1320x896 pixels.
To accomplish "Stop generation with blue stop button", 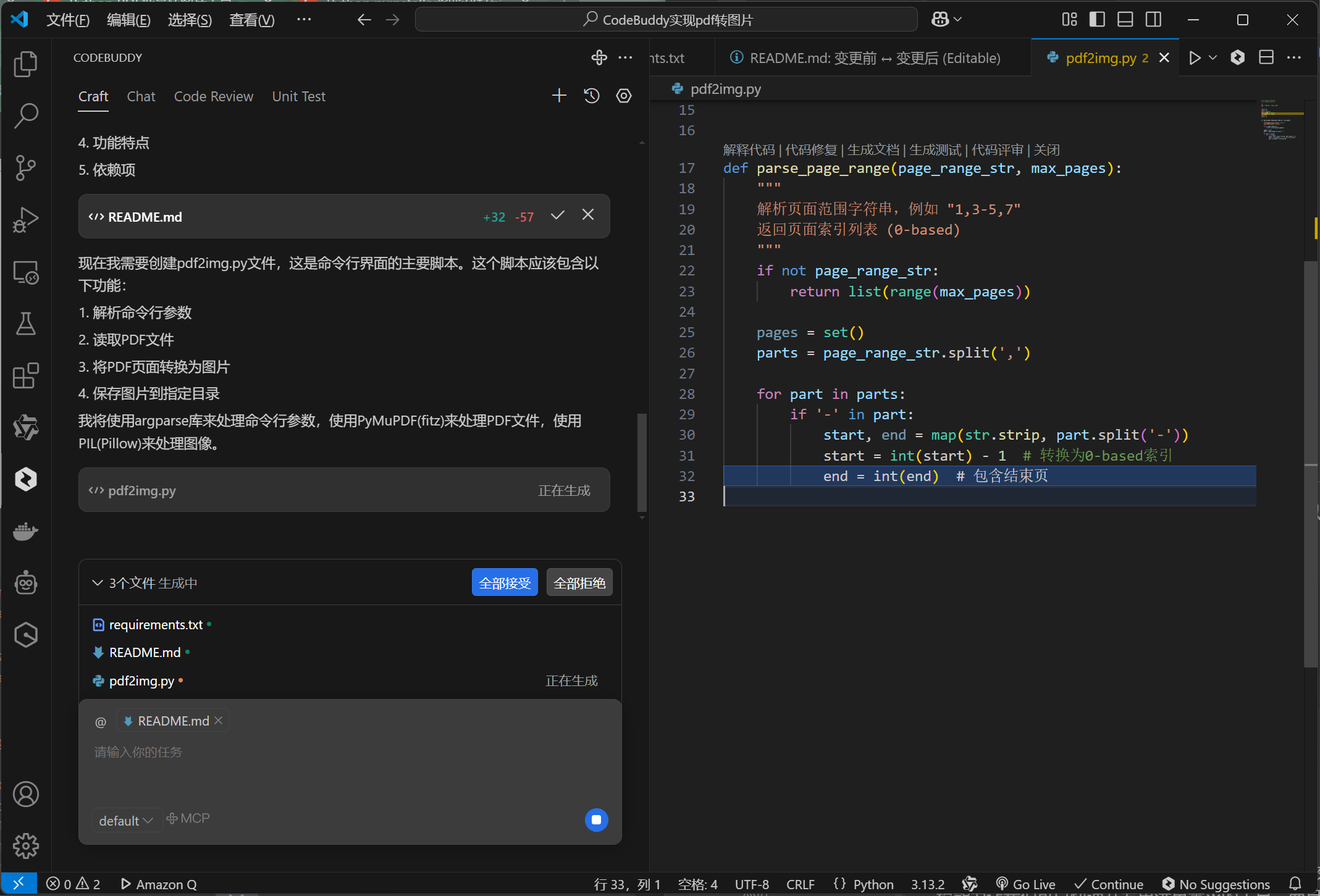I will coord(596,820).
